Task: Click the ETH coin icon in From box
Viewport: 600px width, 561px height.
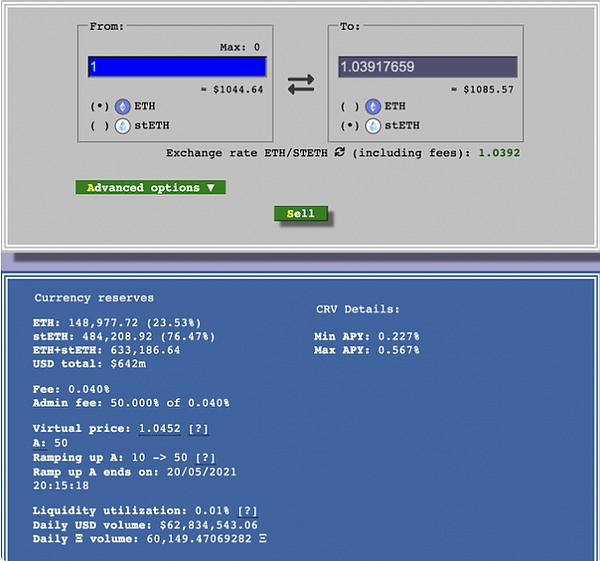Action: pos(123,106)
